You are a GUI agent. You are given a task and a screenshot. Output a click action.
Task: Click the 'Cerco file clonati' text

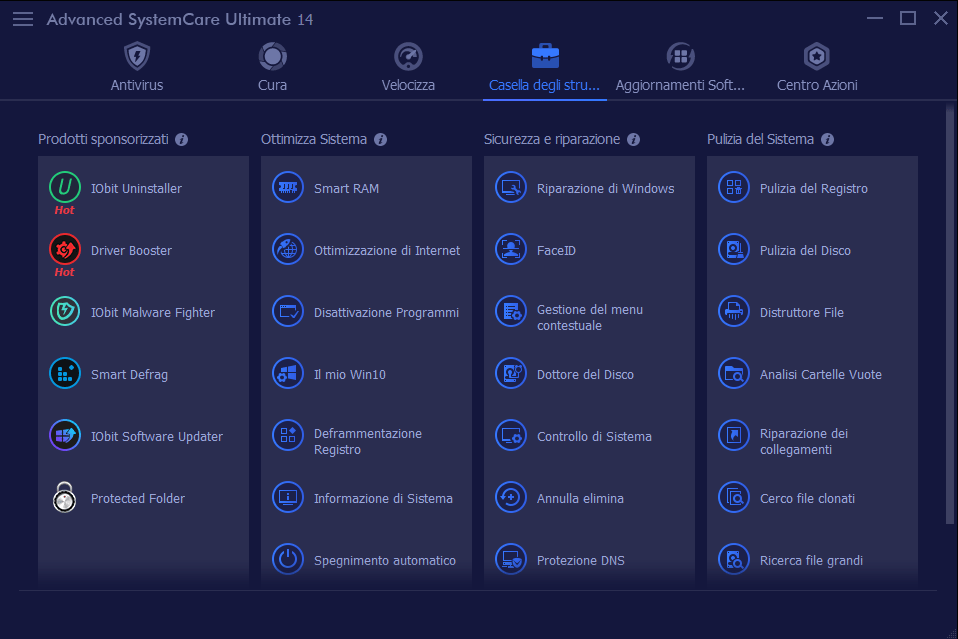807,498
